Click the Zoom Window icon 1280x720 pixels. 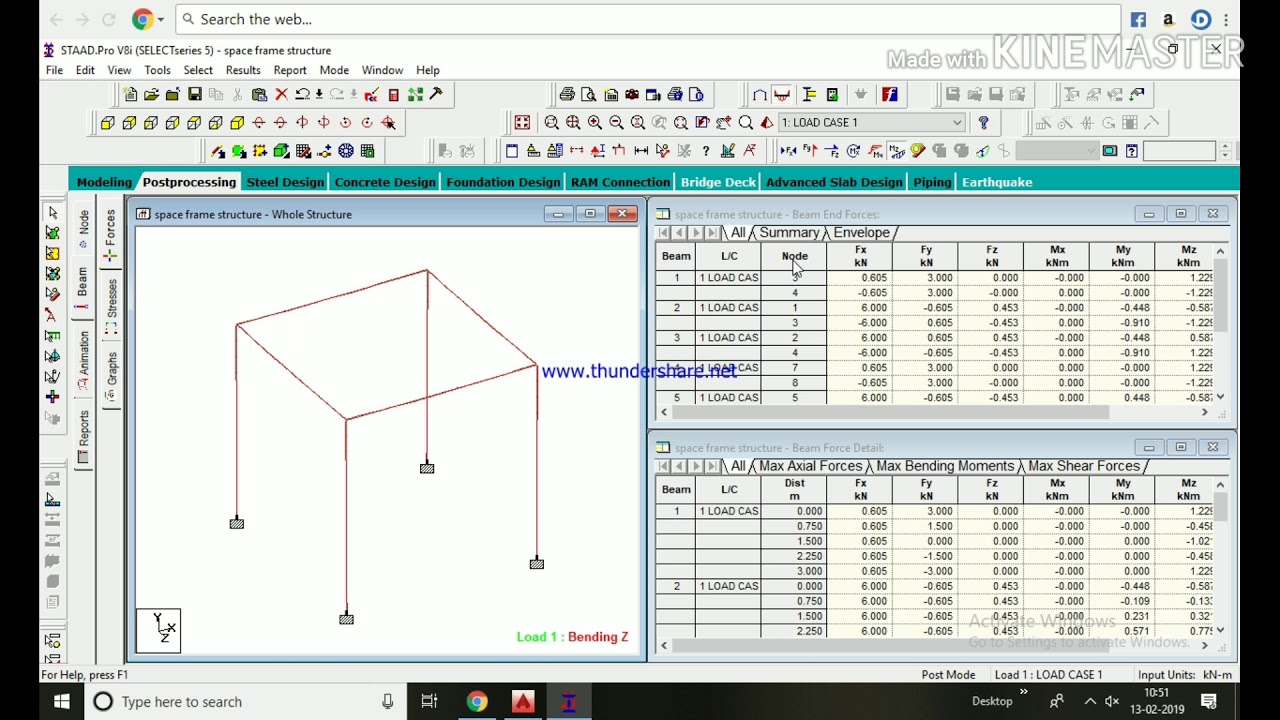click(551, 122)
